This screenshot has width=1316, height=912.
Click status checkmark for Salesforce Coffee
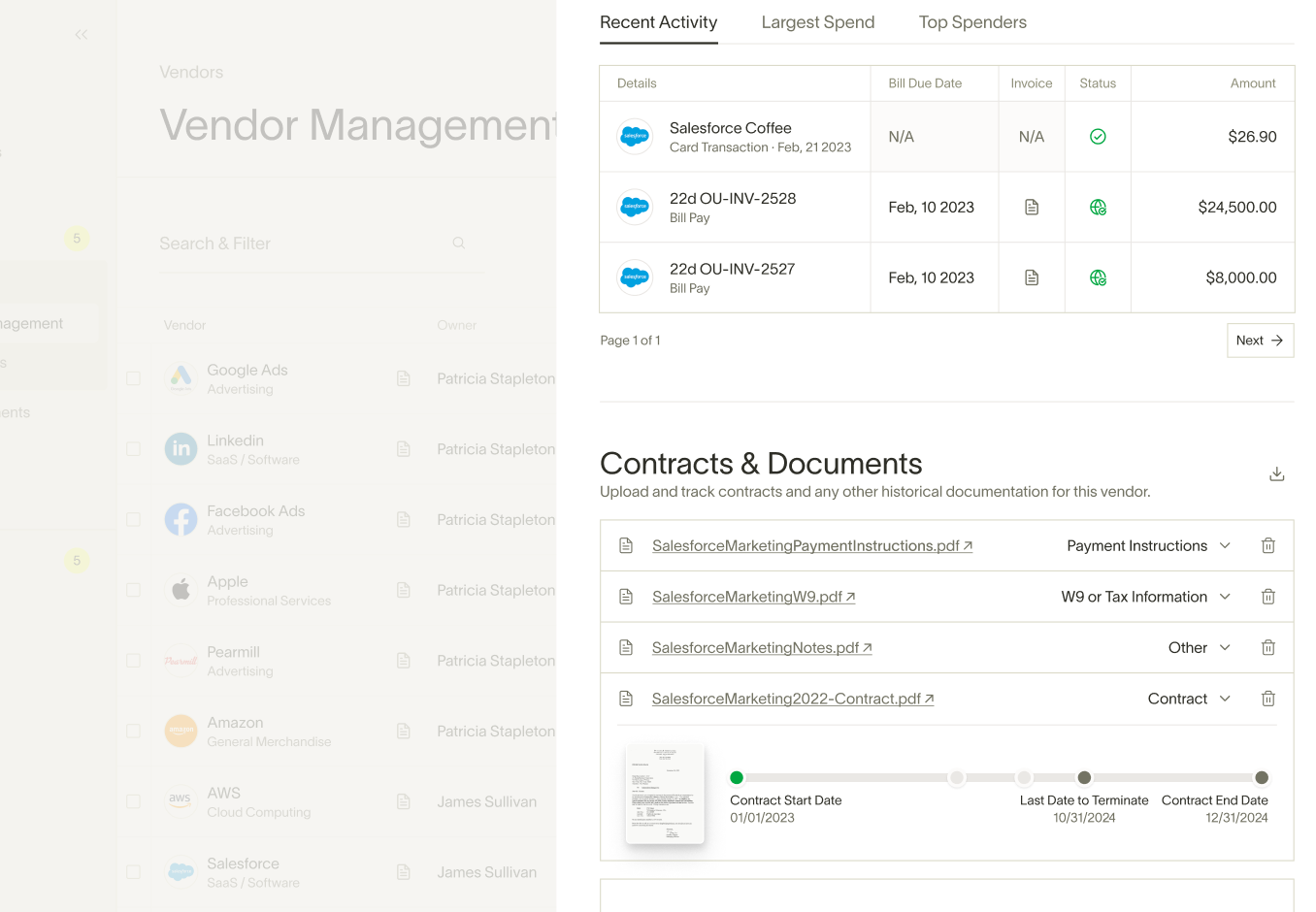tap(1098, 137)
